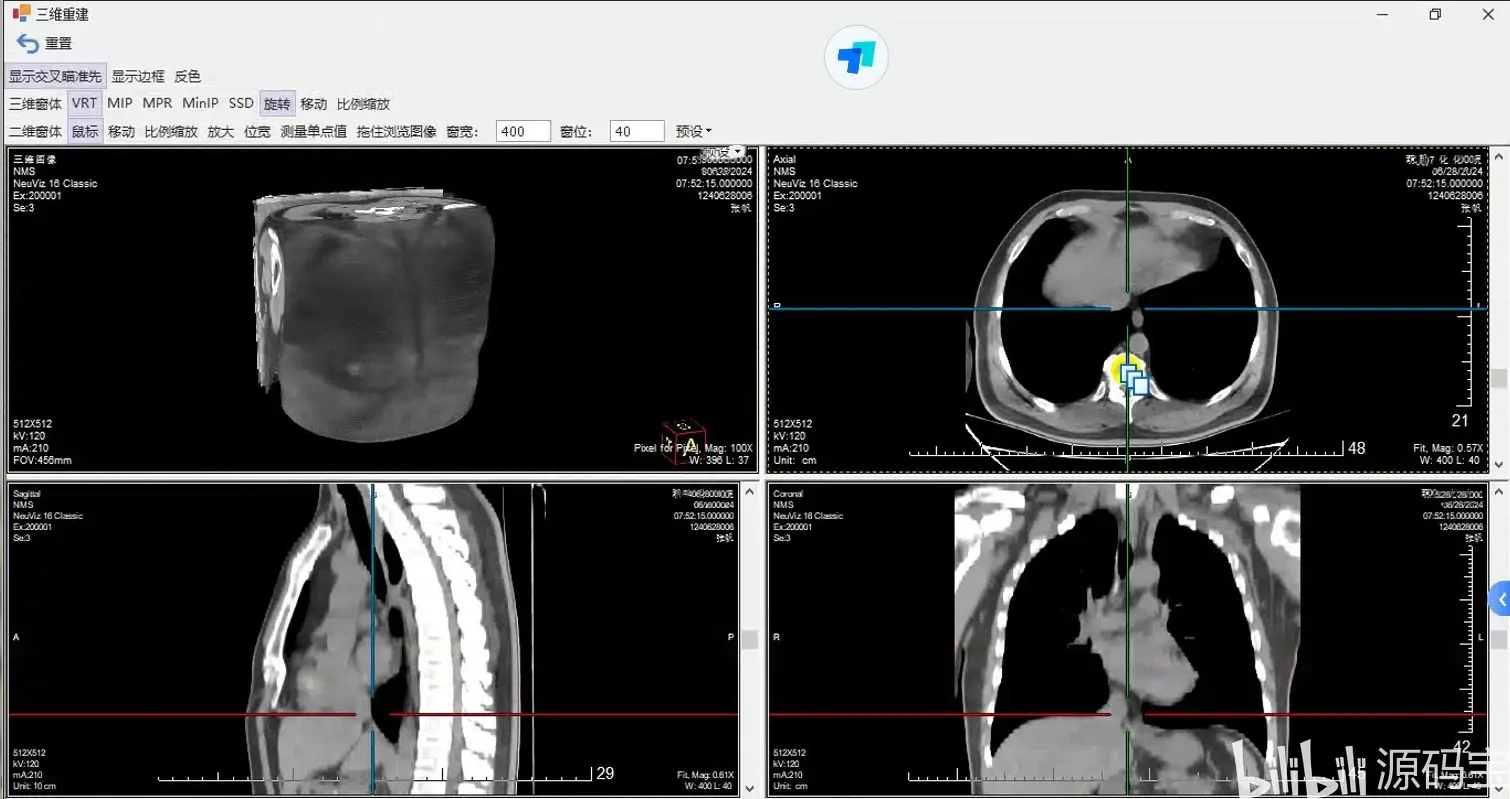Restore down the 三维重建 window
1510x799 pixels.
tap(1435, 15)
